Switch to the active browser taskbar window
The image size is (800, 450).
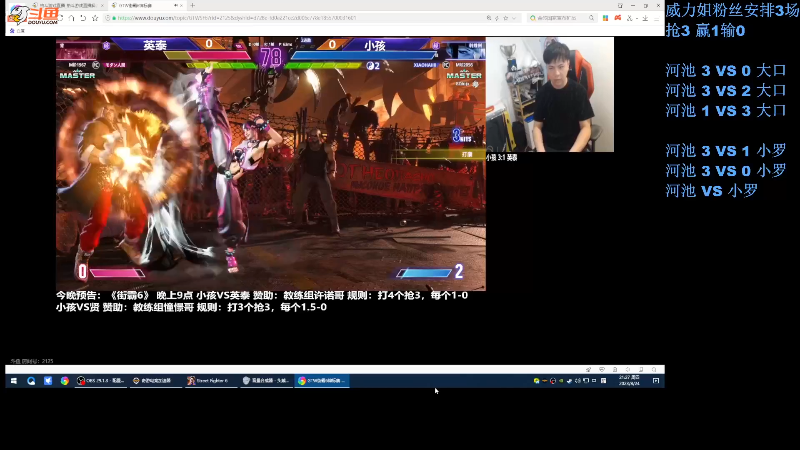click(322, 381)
